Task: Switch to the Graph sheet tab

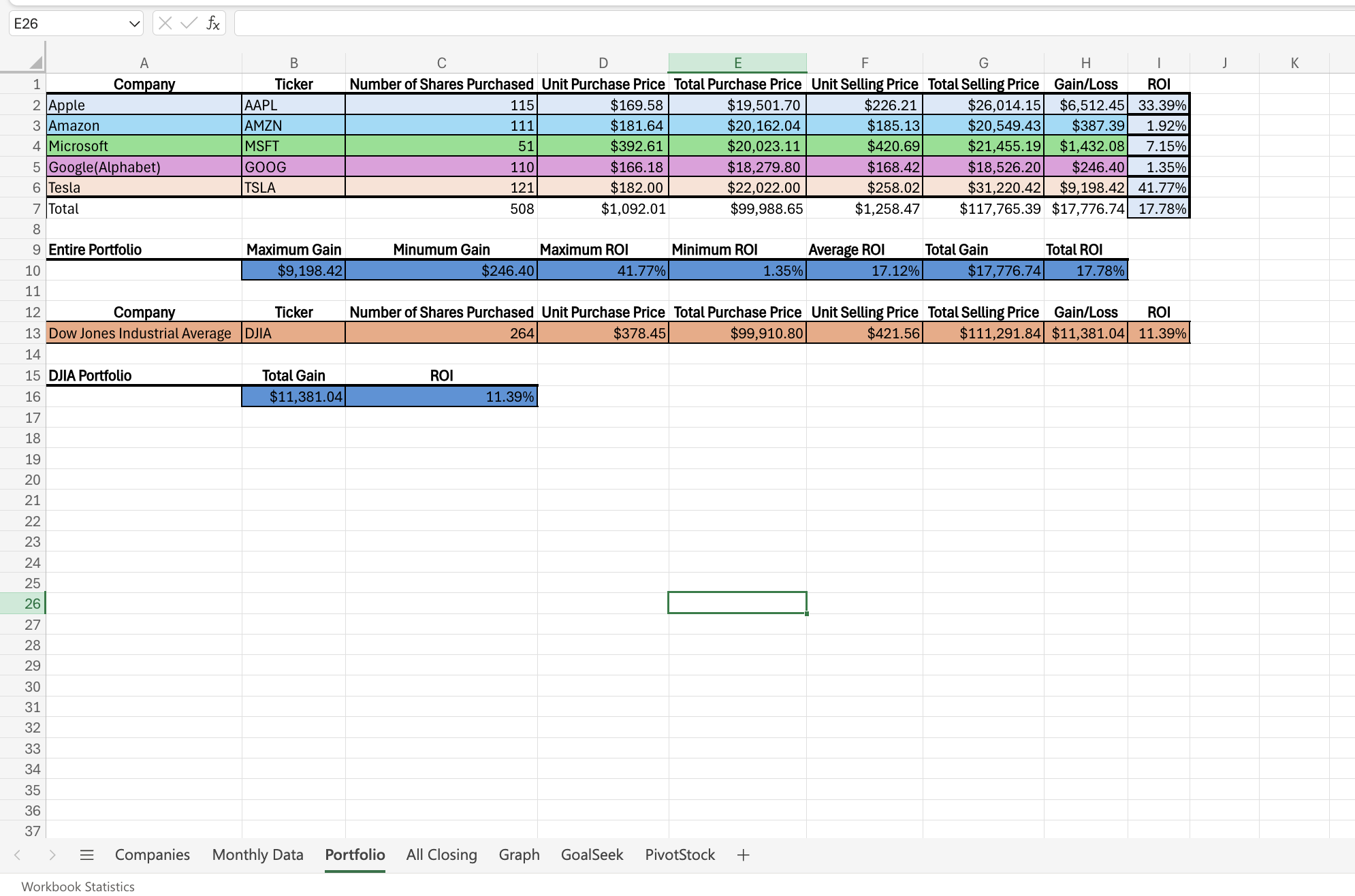Action: (519, 854)
